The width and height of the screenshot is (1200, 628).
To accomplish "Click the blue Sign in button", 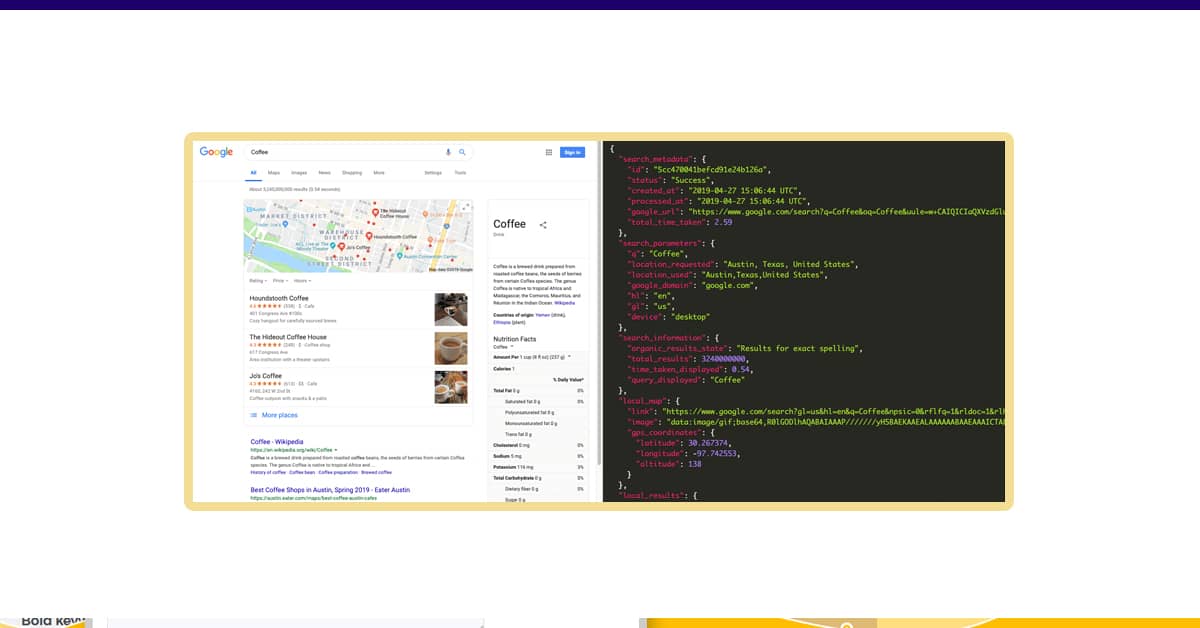I will coord(572,152).
